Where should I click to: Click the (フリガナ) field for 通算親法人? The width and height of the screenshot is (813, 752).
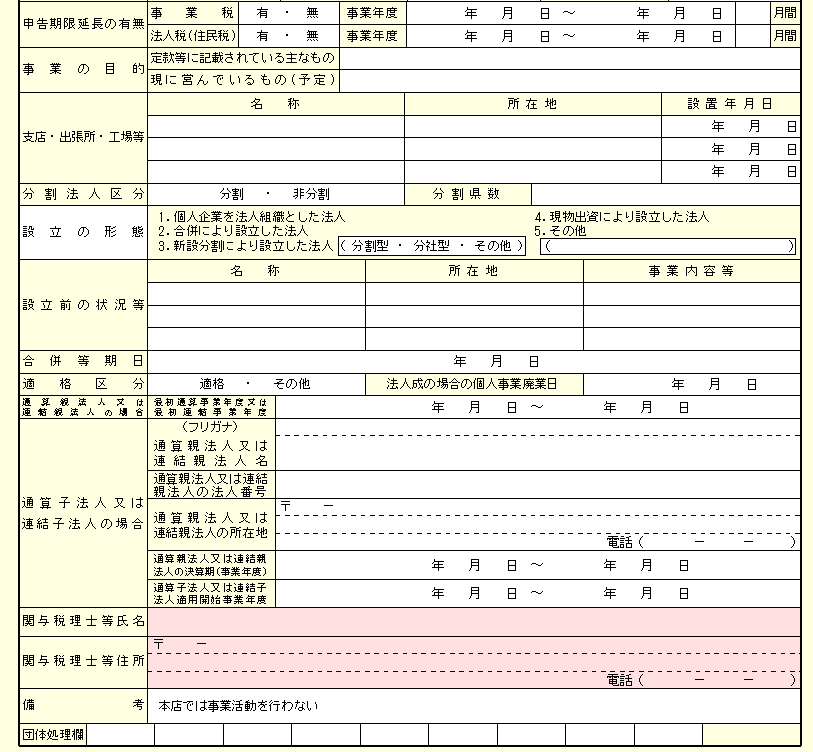tap(538, 427)
